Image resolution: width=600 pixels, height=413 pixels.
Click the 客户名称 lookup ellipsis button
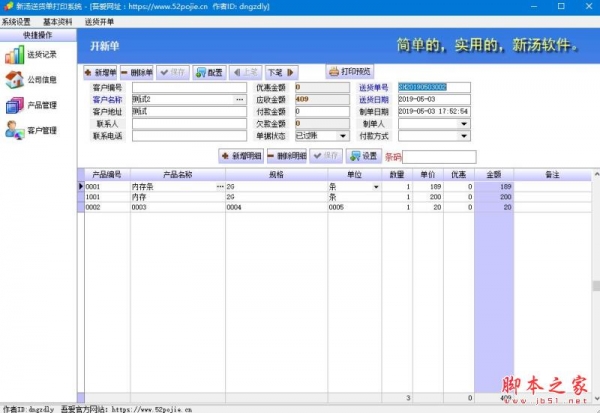pyautogui.click(x=239, y=100)
